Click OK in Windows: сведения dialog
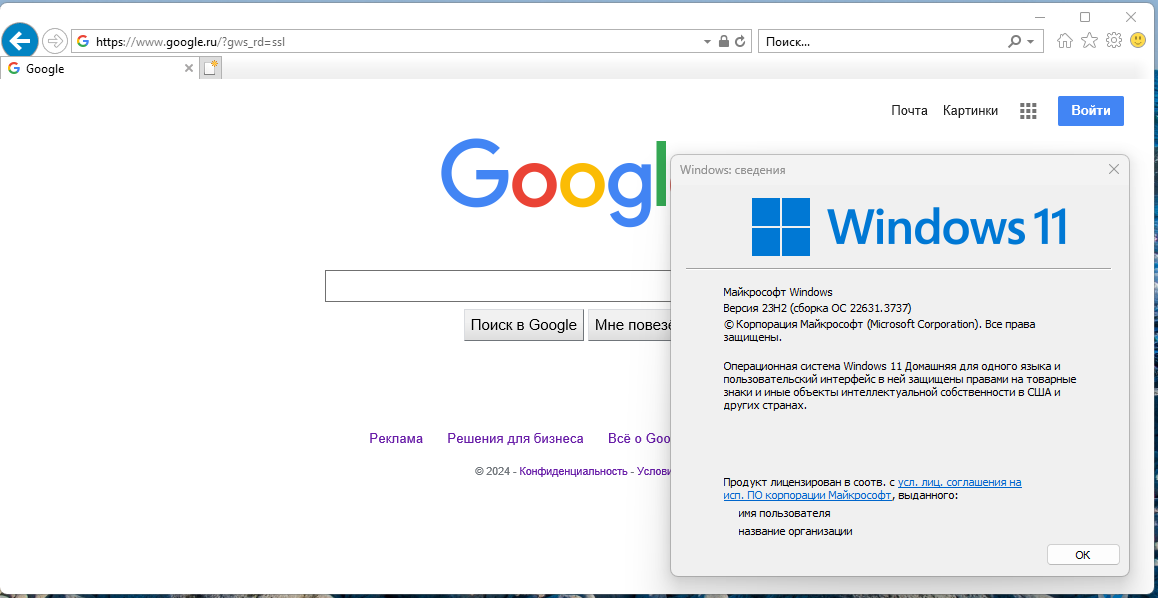 pyautogui.click(x=1083, y=555)
